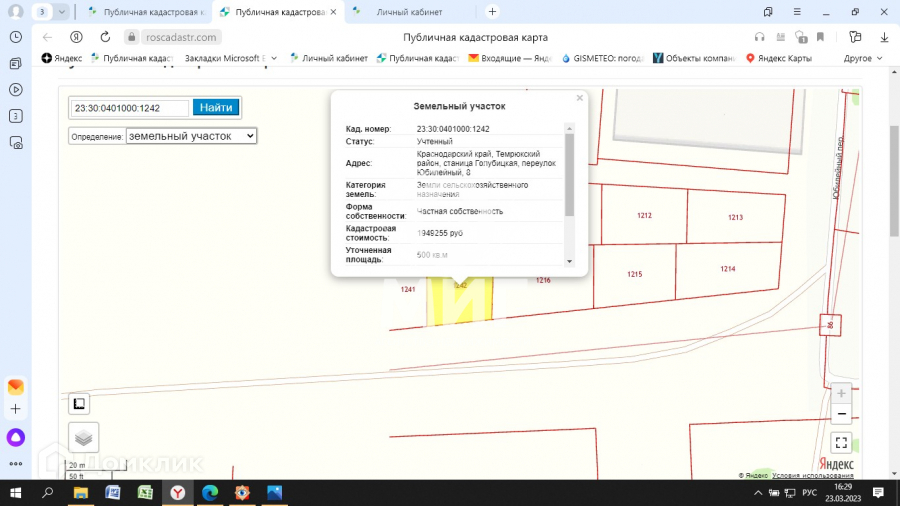Open the browser hamburger menu

tap(797, 11)
